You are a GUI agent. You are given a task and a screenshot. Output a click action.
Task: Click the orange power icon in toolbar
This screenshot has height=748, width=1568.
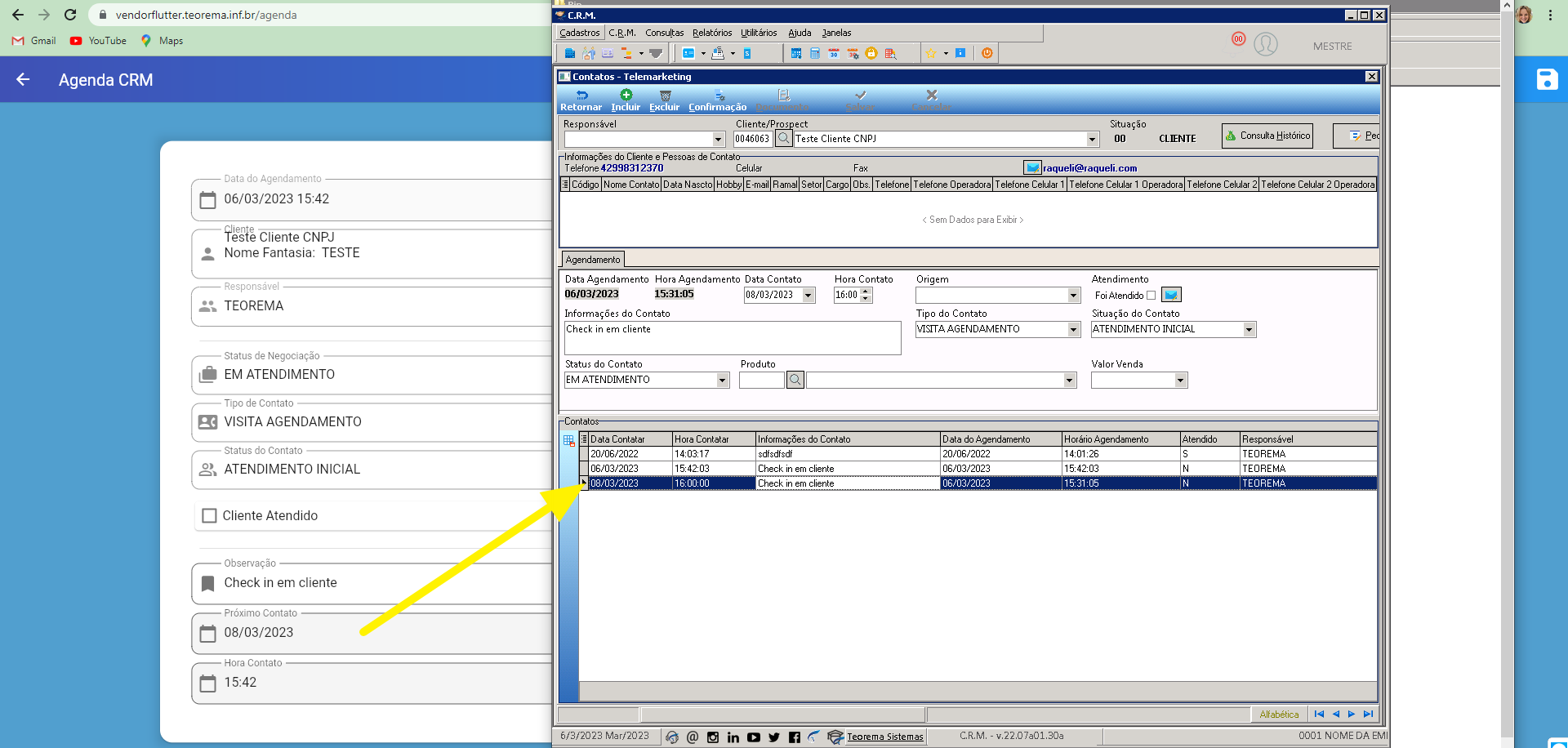click(x=987, y=53)
